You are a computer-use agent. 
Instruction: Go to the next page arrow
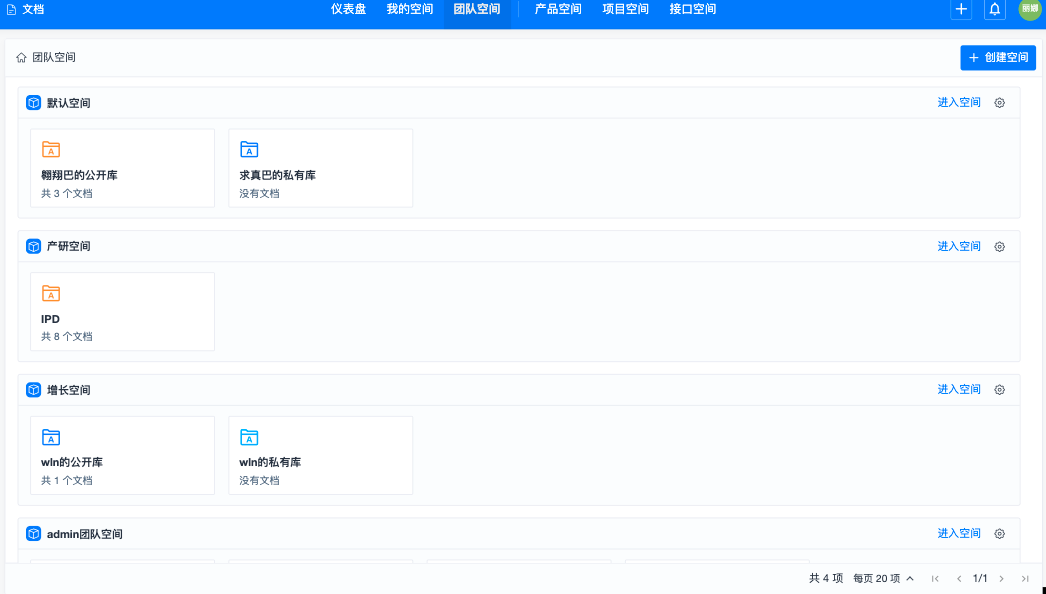click(x=1001, y=578)
